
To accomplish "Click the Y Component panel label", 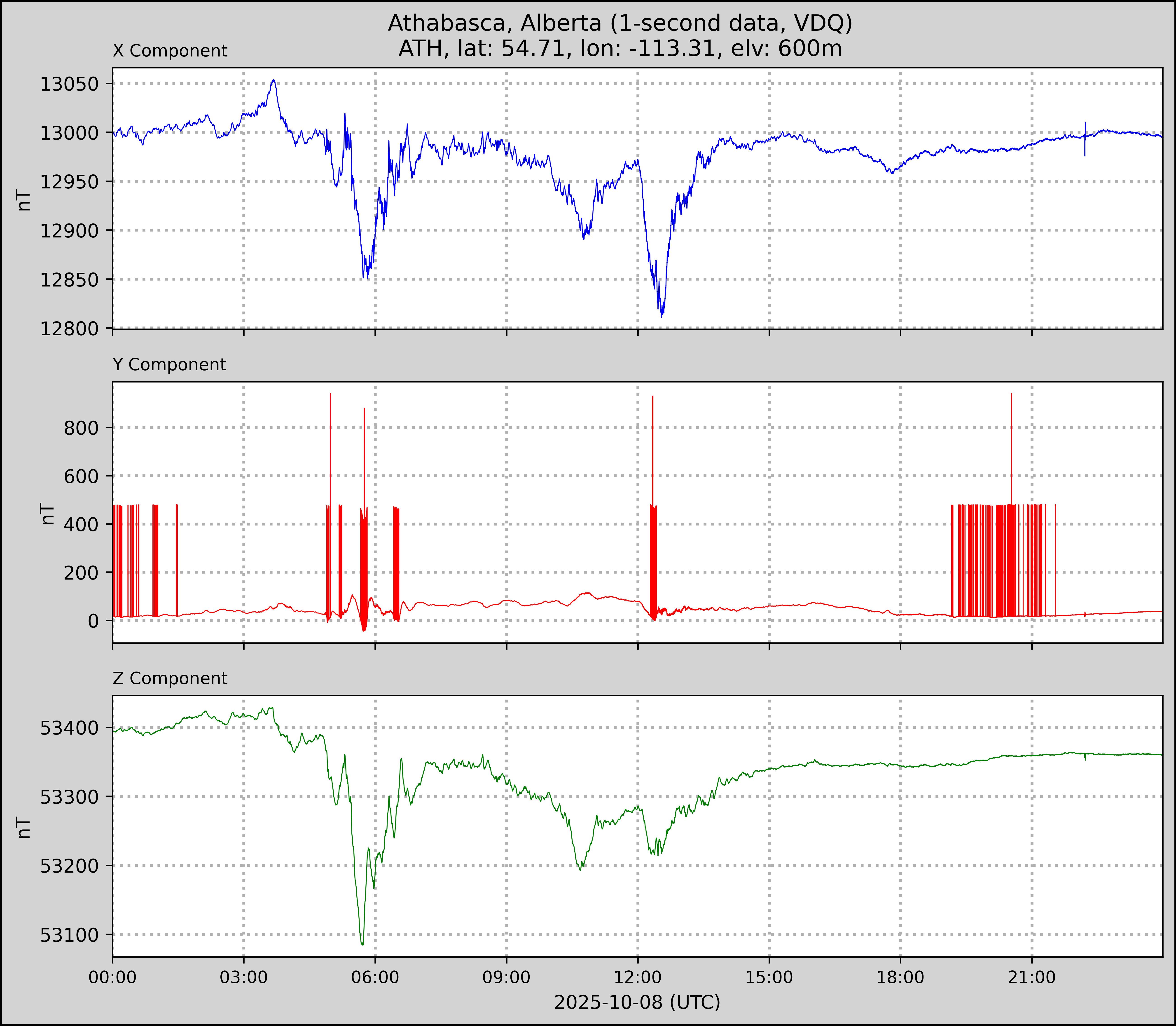I will click(169, 365).
